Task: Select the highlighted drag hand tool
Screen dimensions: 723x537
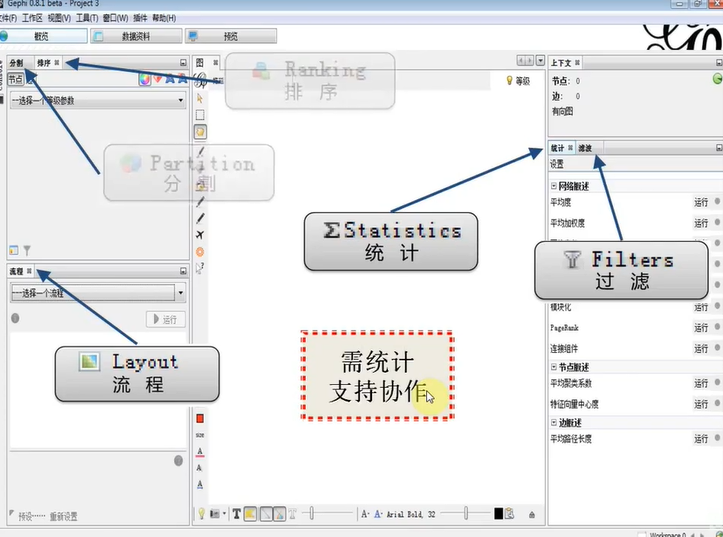Action: coord(200,132)
